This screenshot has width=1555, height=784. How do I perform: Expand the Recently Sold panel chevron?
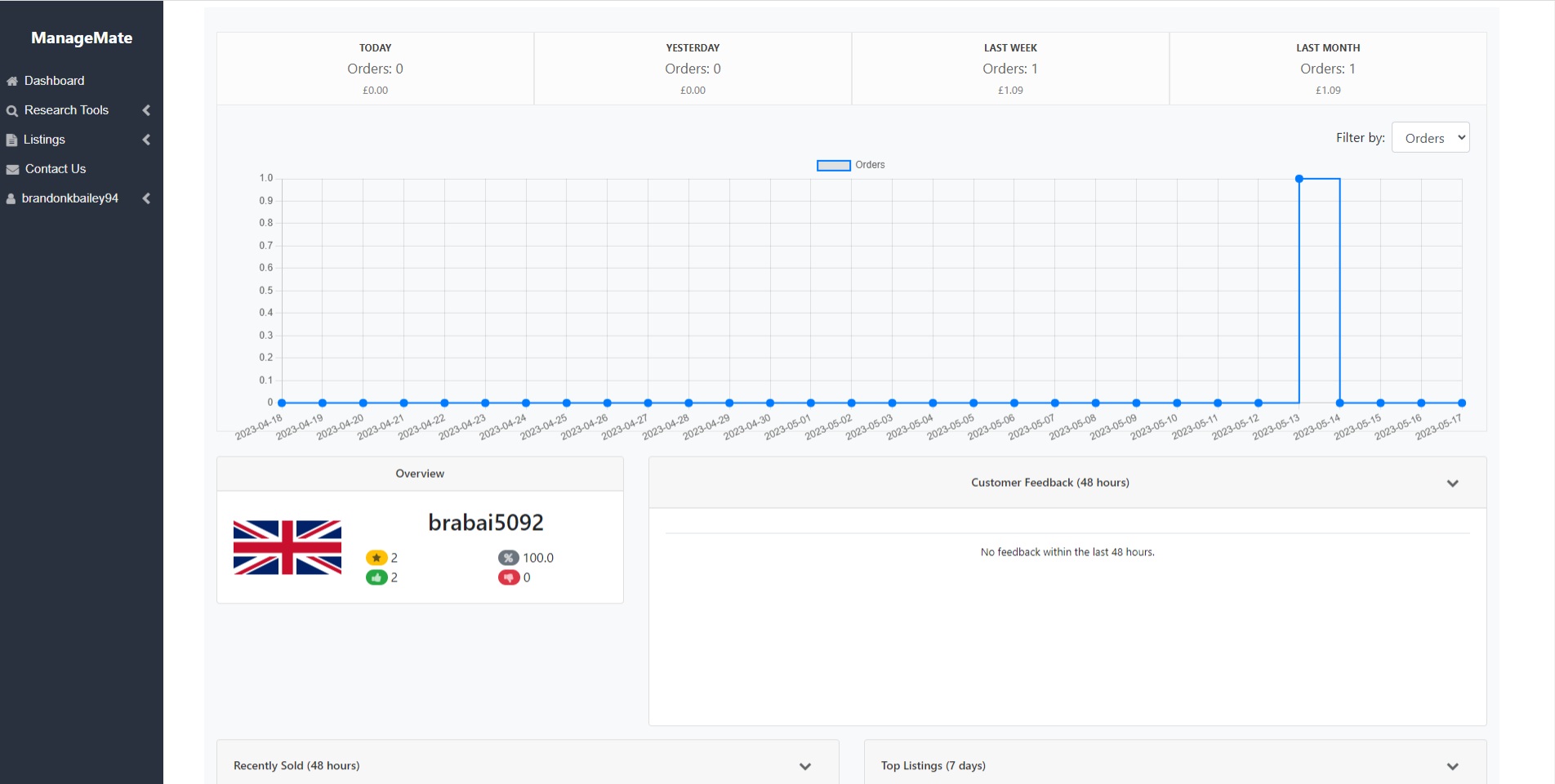point(804,766)
